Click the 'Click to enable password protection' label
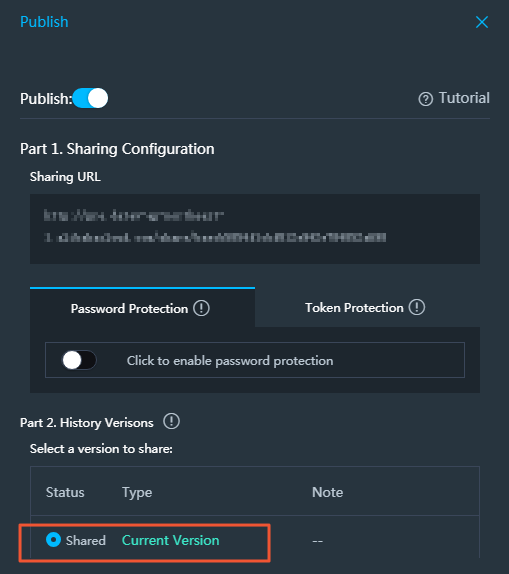 [x=230, y=361]
